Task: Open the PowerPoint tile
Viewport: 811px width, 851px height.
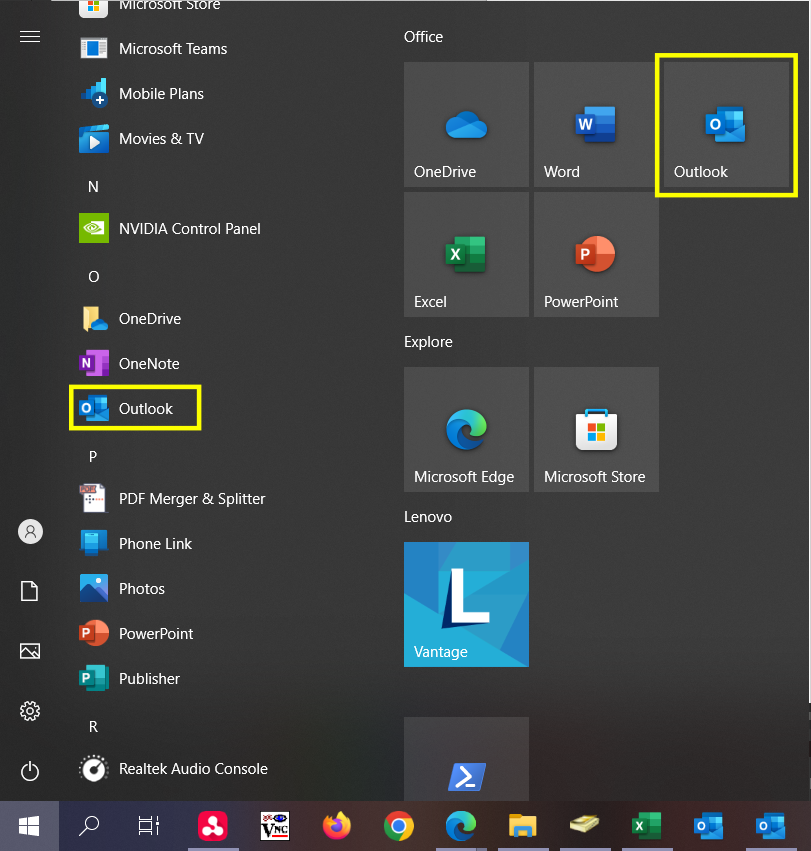Action: (x=596, y=255)
